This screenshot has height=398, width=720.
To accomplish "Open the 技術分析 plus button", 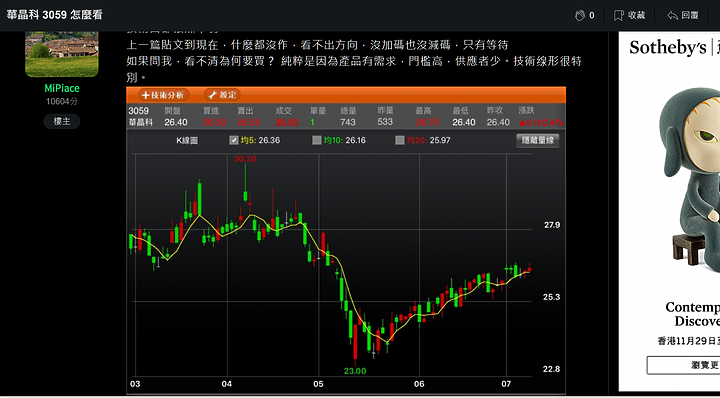I will pos(163,95).
